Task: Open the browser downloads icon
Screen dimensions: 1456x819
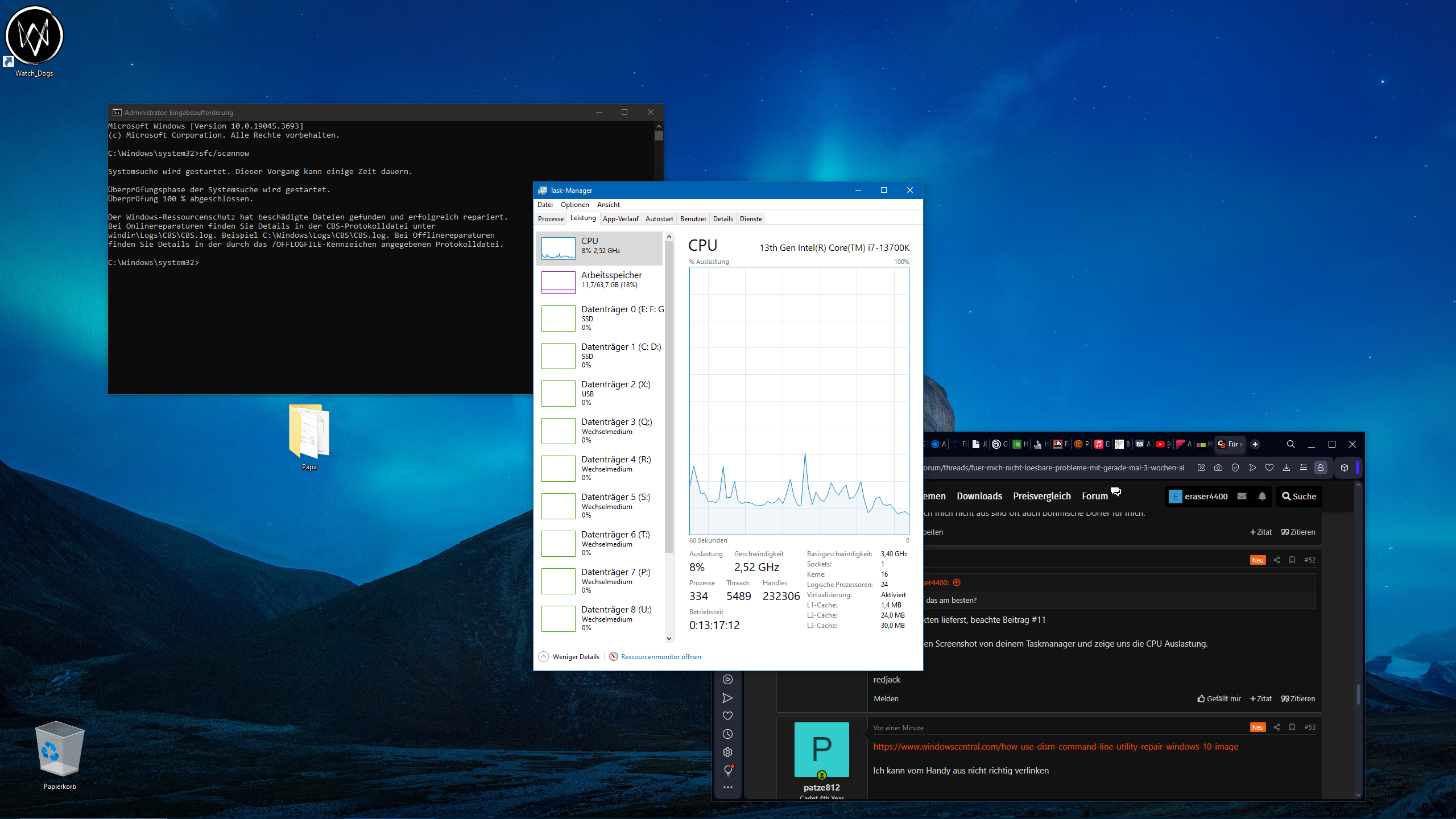Action: (x=1286, y=468)
